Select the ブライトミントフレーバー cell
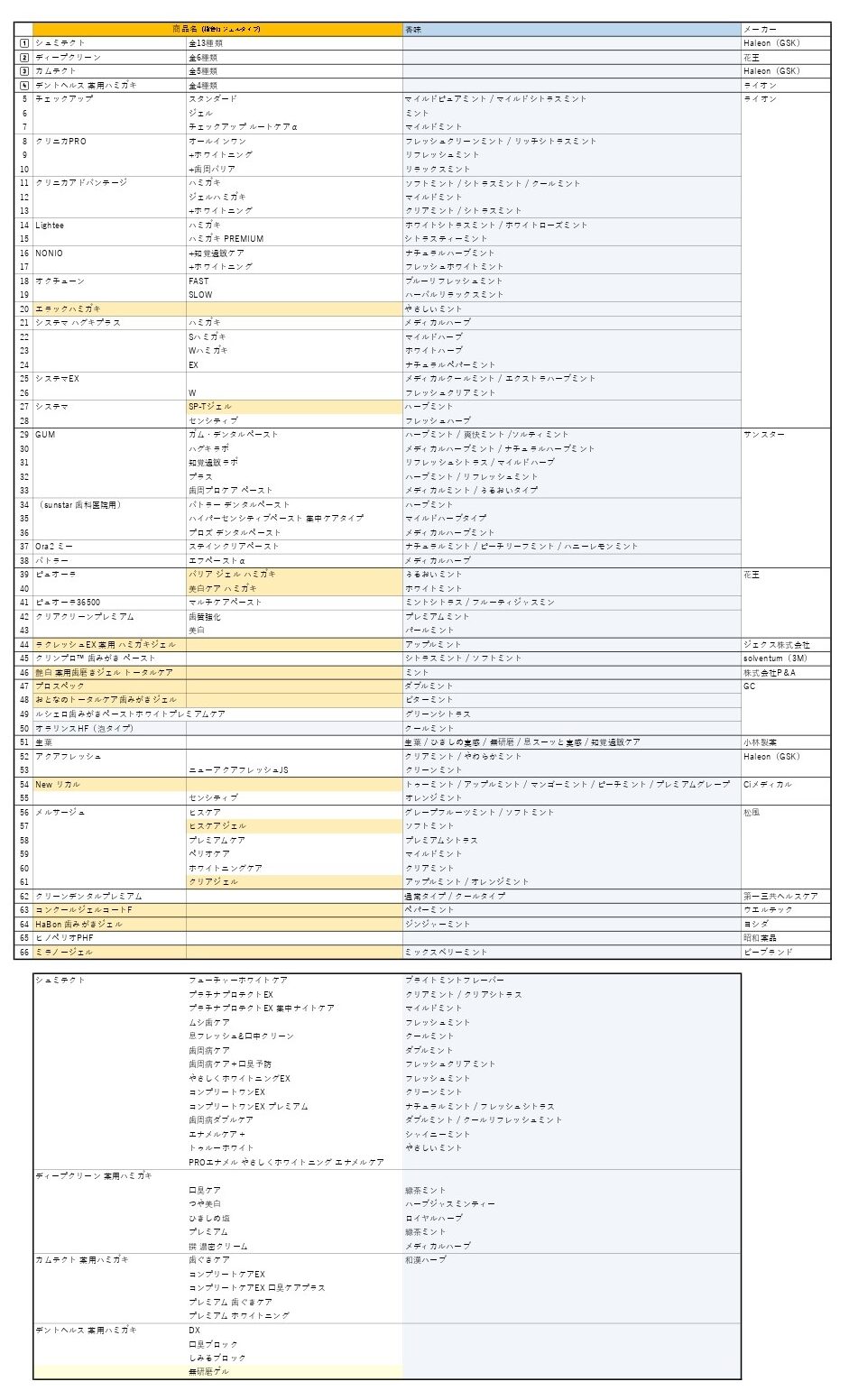Viewport: 849px width, 1400px height. 572,981
